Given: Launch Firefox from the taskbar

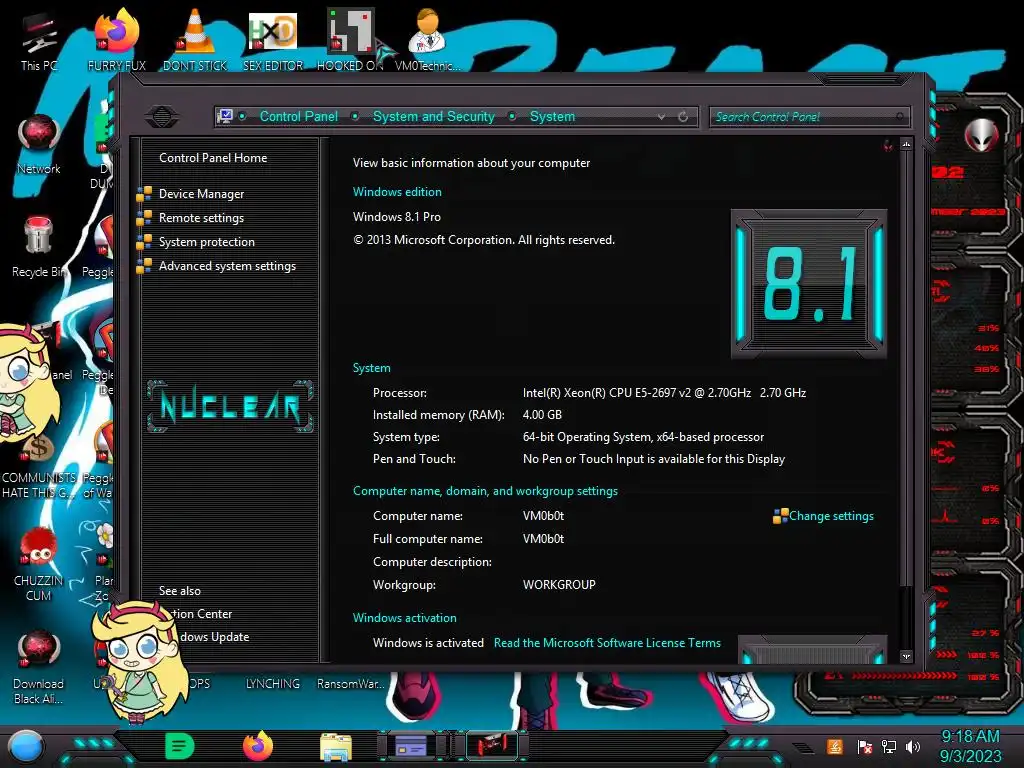Looking at the screenshot, I should (x=258, y=746).
